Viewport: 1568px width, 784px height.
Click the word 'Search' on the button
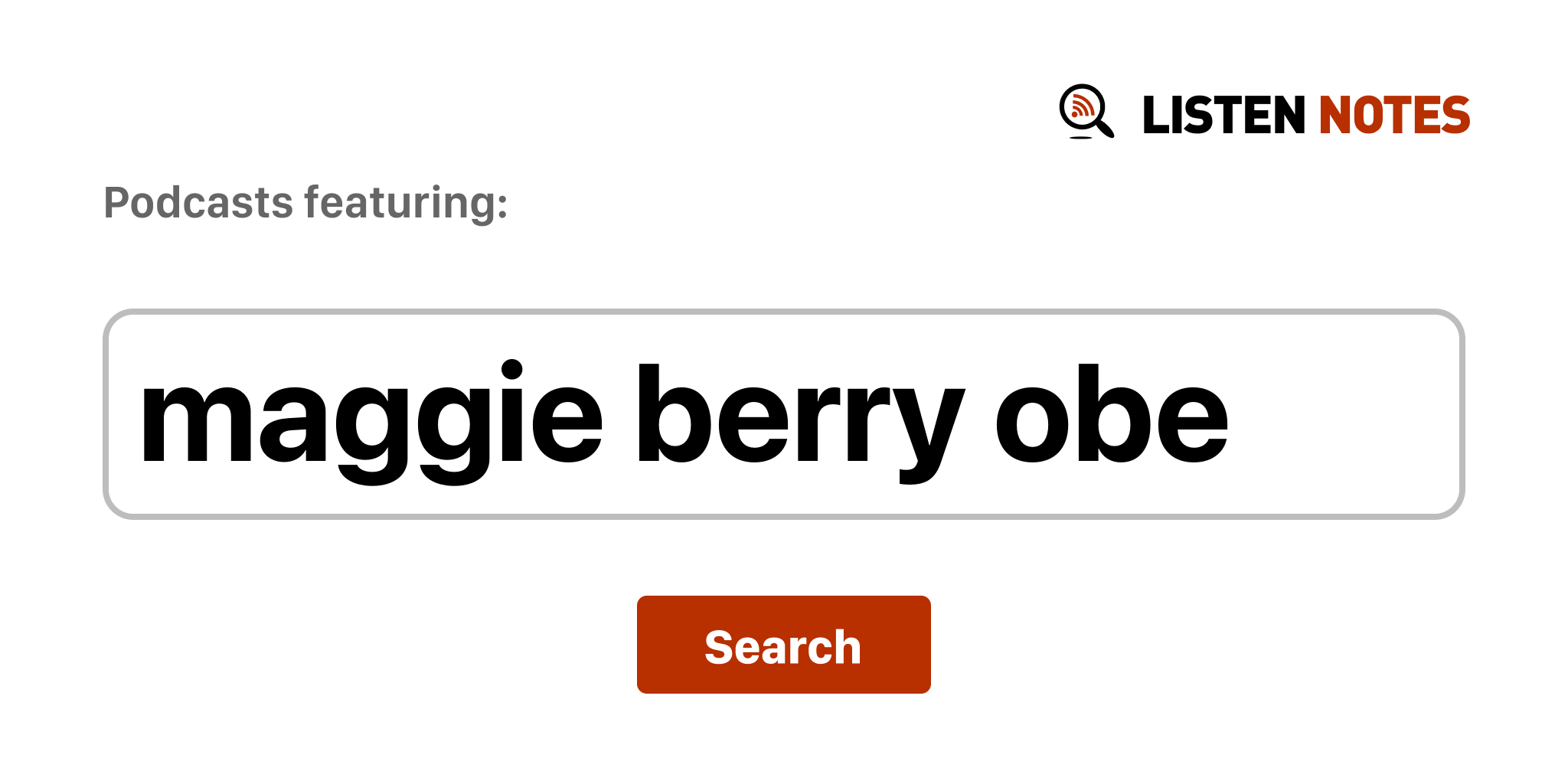783,648
